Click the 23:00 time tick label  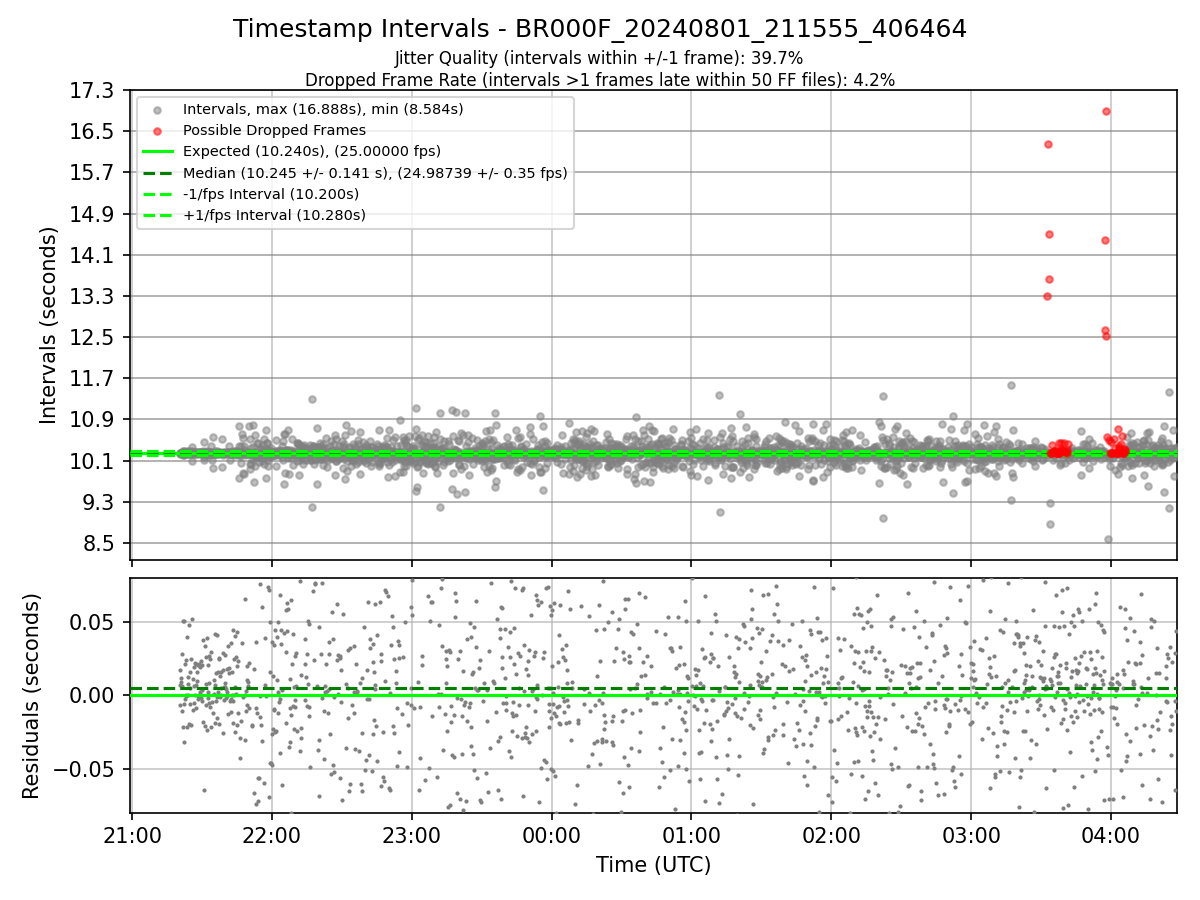point(412,834)
